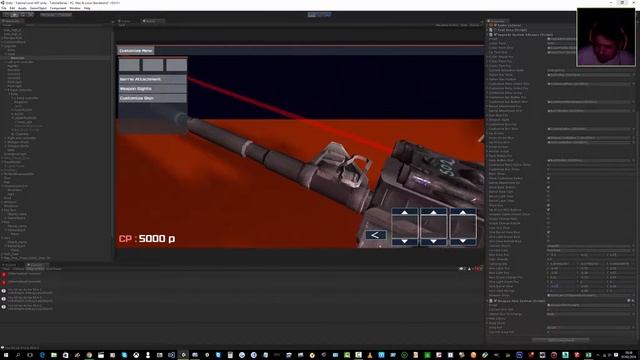Open the Help menu

[87, 8]
